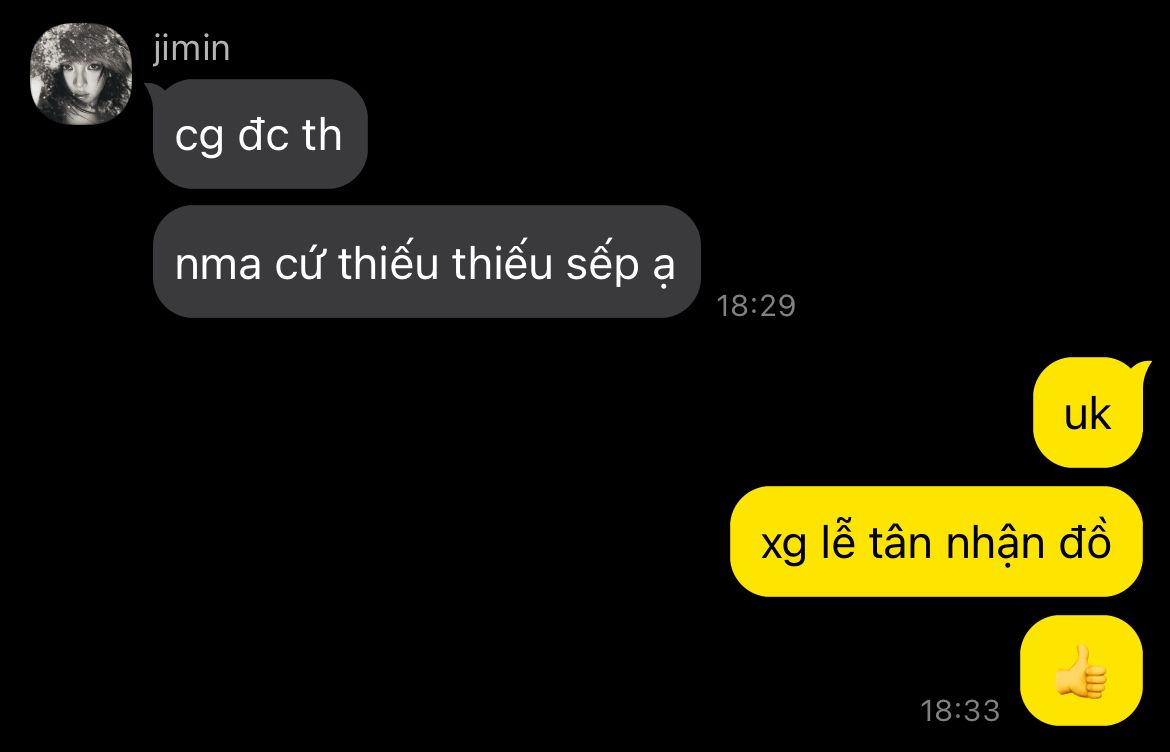Image resolution: width=1170 pixels, height=752 pixels.
Task: Click the thumbs up emoji
Action: tap(1081, 671)
